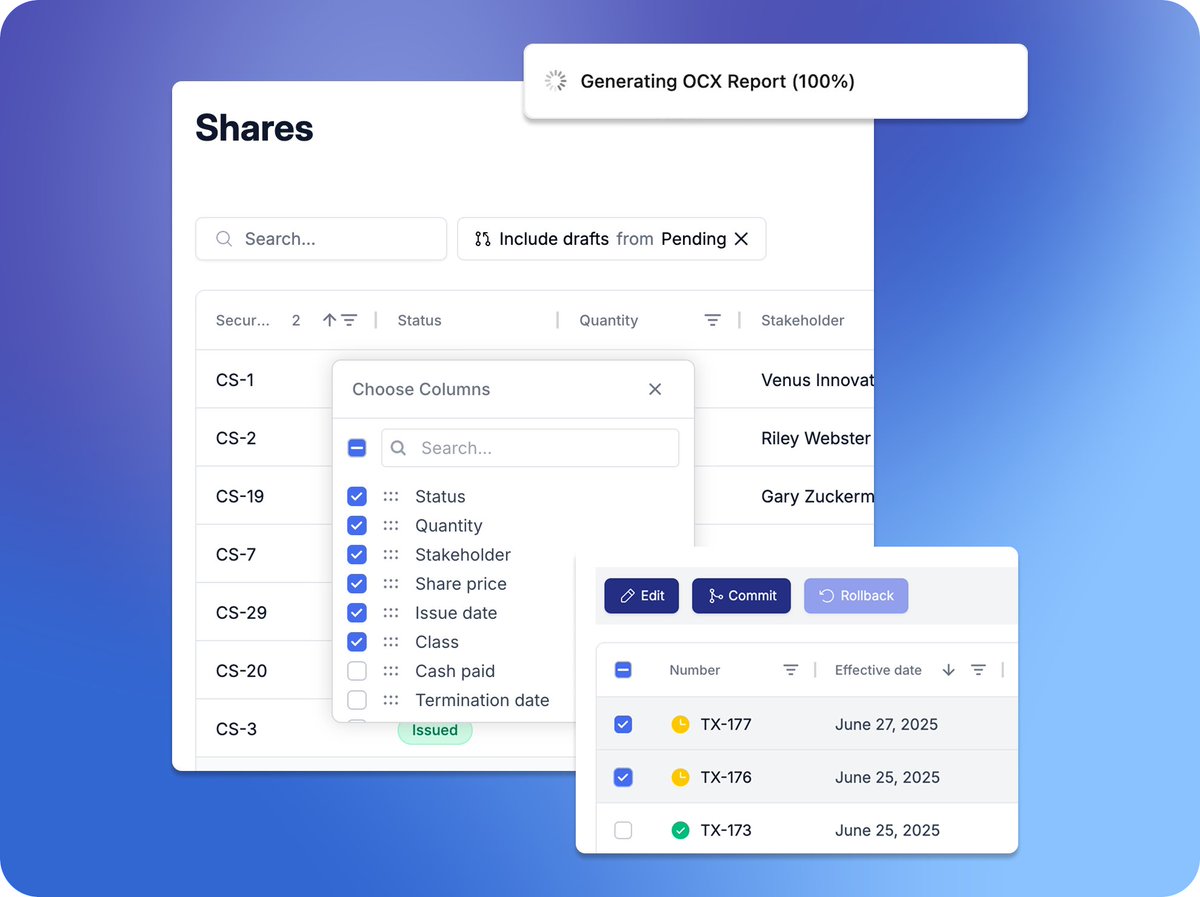
Task: Click the Number column header
Action: [x=695, y=670]
